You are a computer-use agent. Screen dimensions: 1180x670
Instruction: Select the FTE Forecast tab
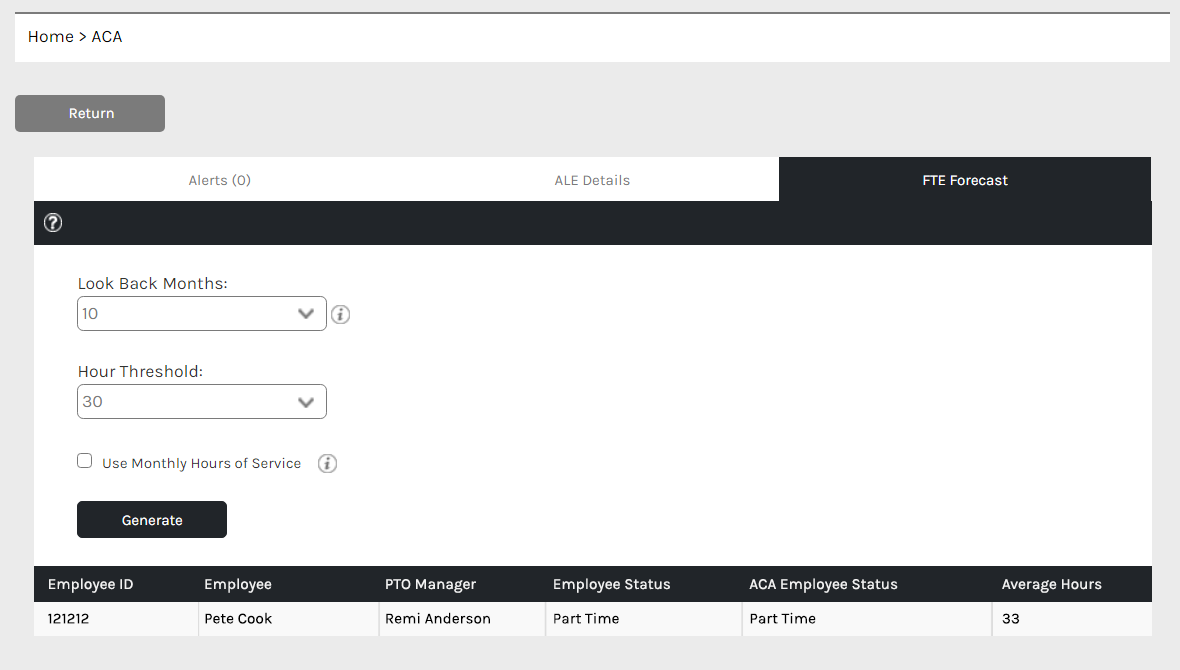point(965,181)
